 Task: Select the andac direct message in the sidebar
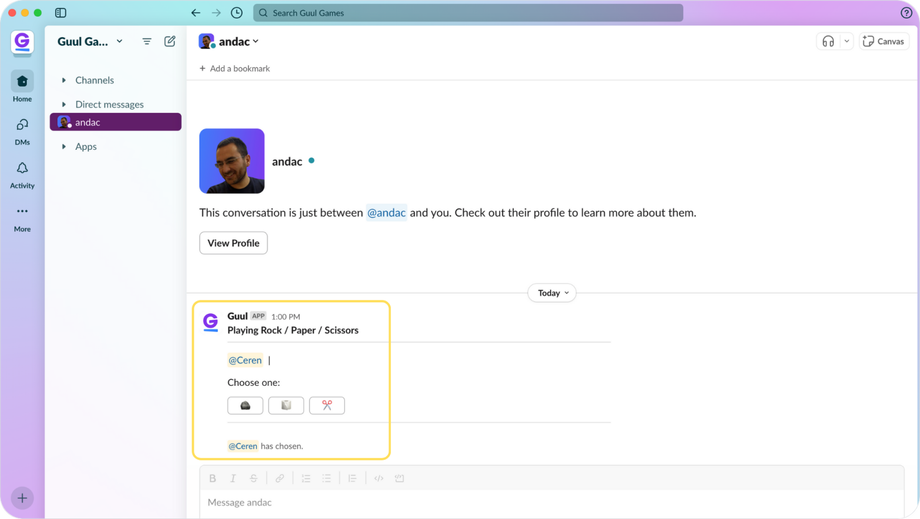coord(116,122)
